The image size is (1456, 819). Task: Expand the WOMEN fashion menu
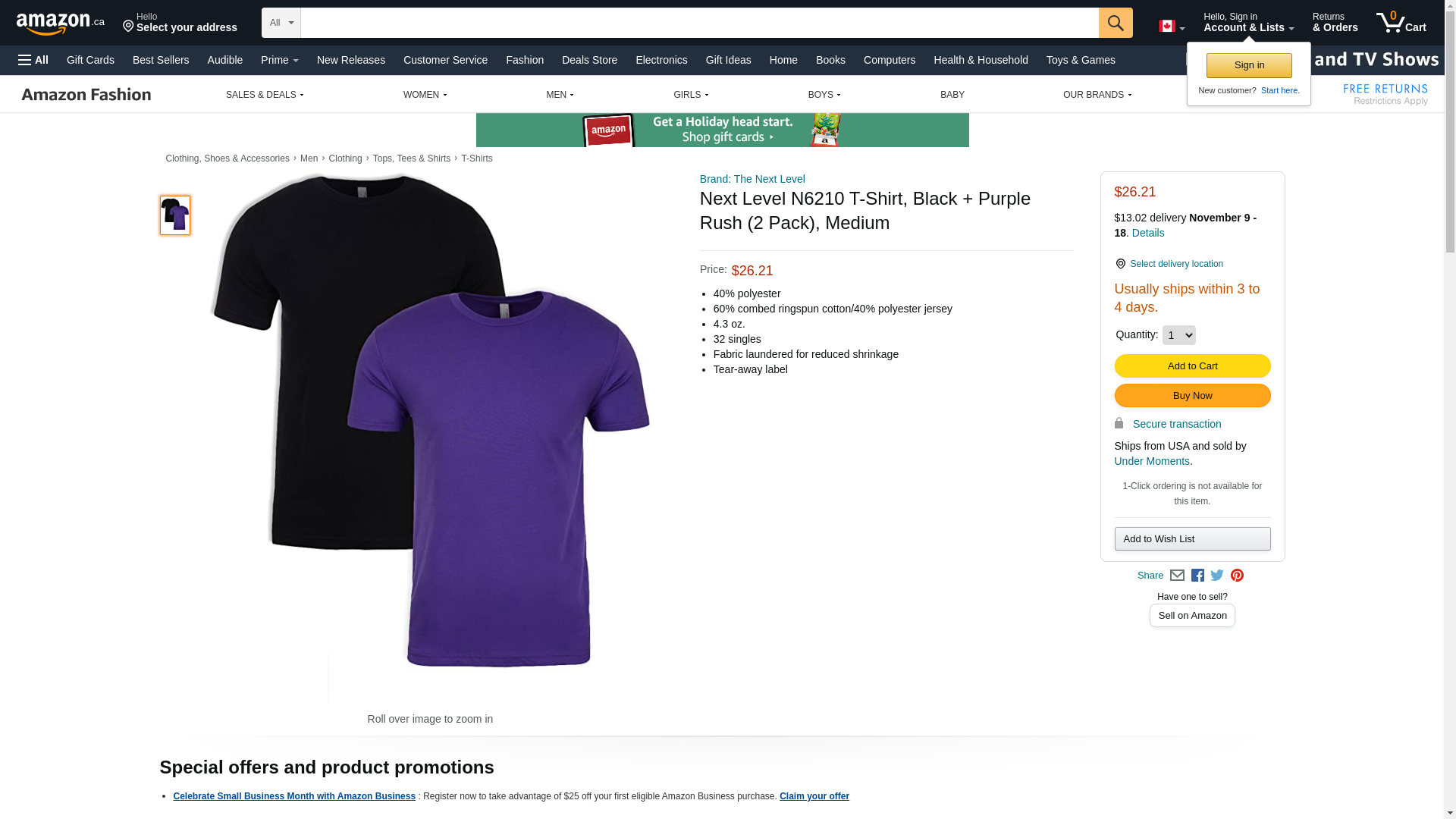[x=425, y=95]
